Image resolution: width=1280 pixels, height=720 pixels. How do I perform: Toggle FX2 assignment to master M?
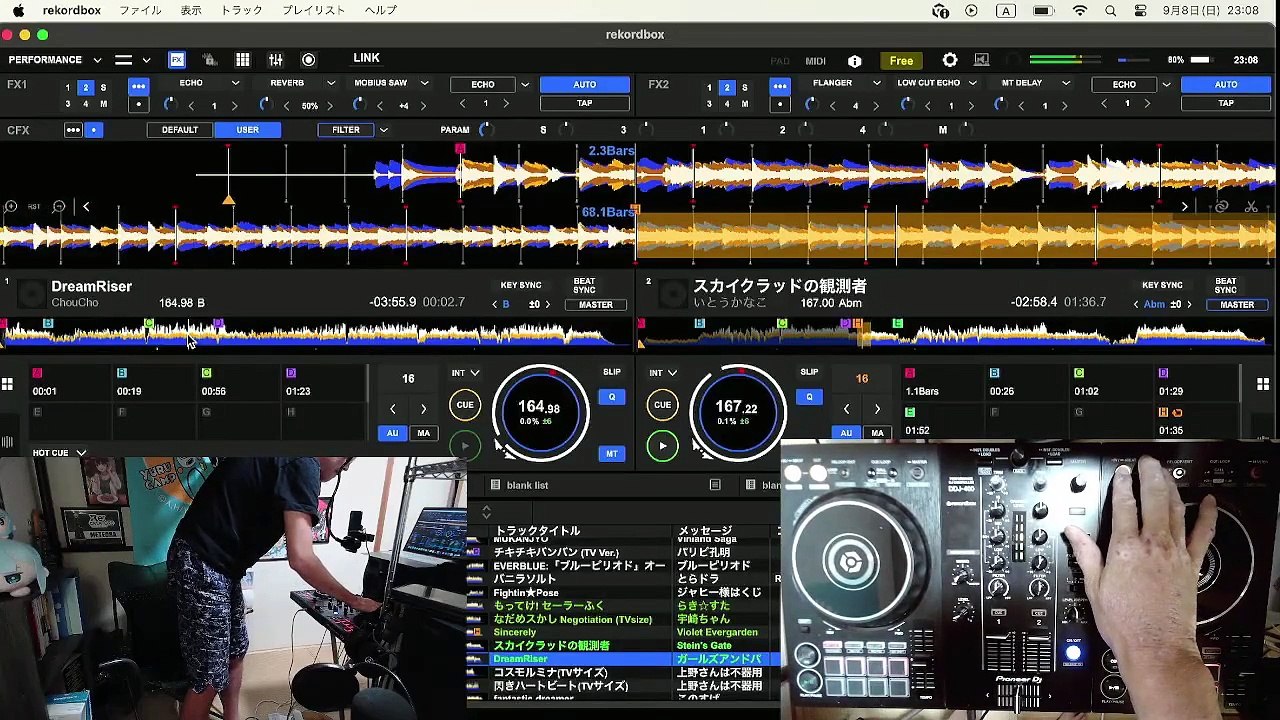coord(744,104)
